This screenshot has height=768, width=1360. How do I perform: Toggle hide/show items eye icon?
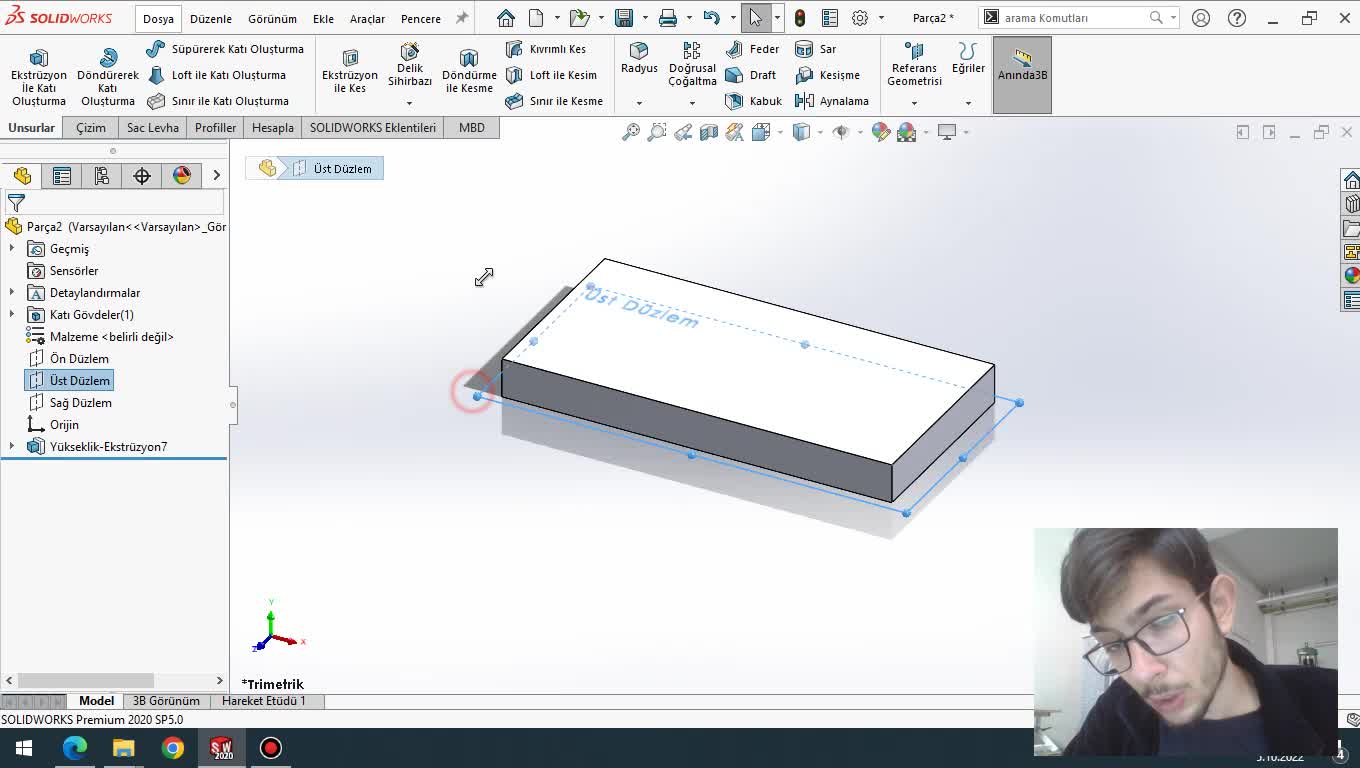coord(840,132)
